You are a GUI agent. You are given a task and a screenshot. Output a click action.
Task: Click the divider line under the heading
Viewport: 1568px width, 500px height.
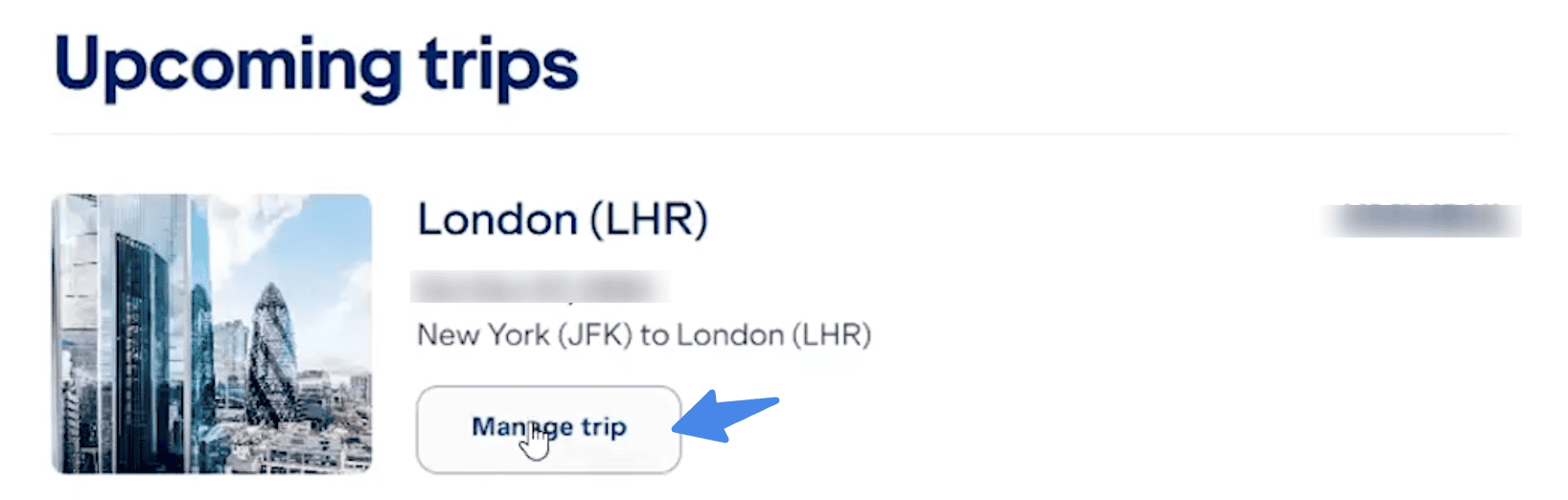click(x=782, y=134)
